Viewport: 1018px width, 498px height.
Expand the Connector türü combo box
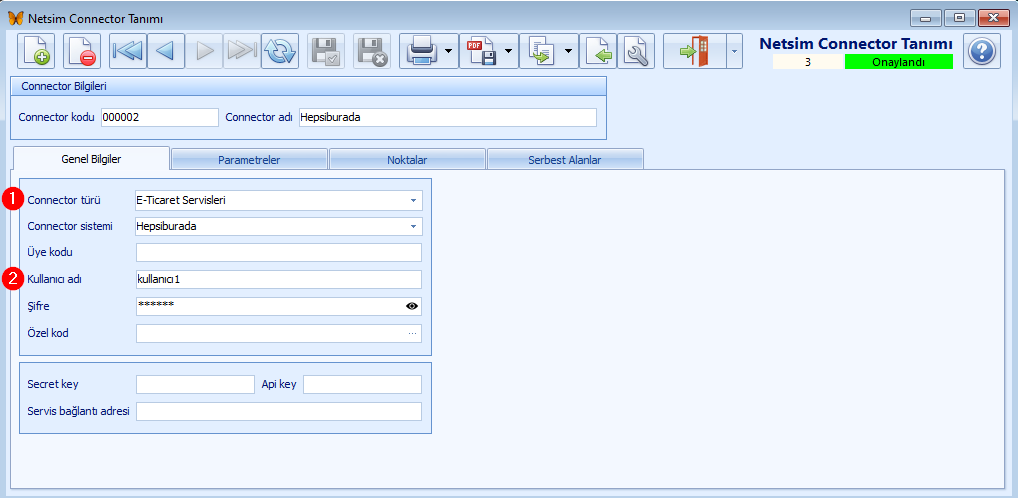click(413, 201)
